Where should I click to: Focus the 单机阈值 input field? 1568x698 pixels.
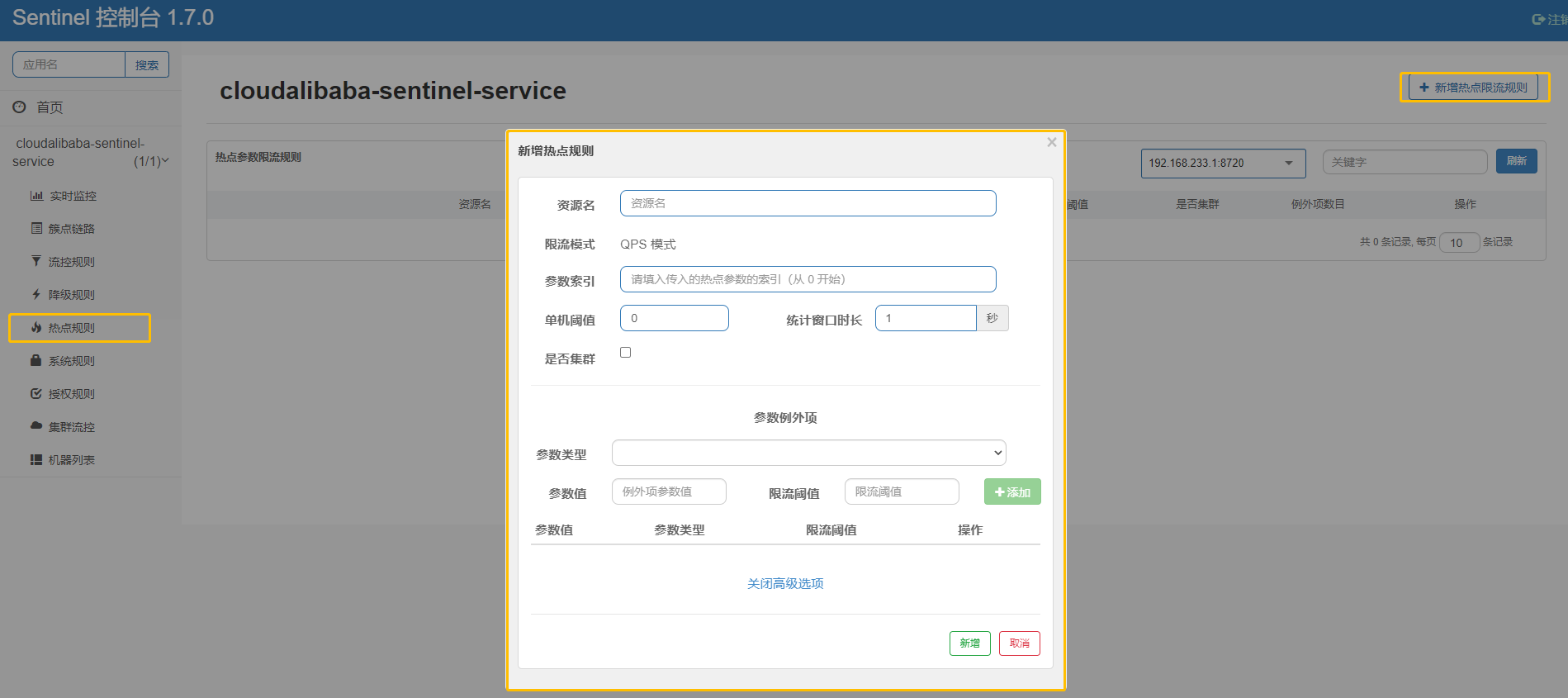tap(674, 318)
